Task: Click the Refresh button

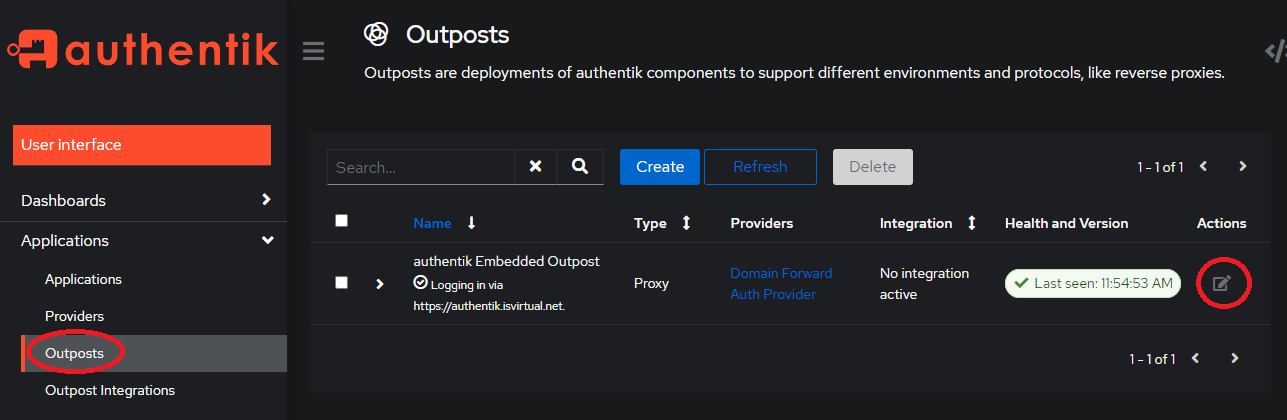Action: [x=760, y=167]
